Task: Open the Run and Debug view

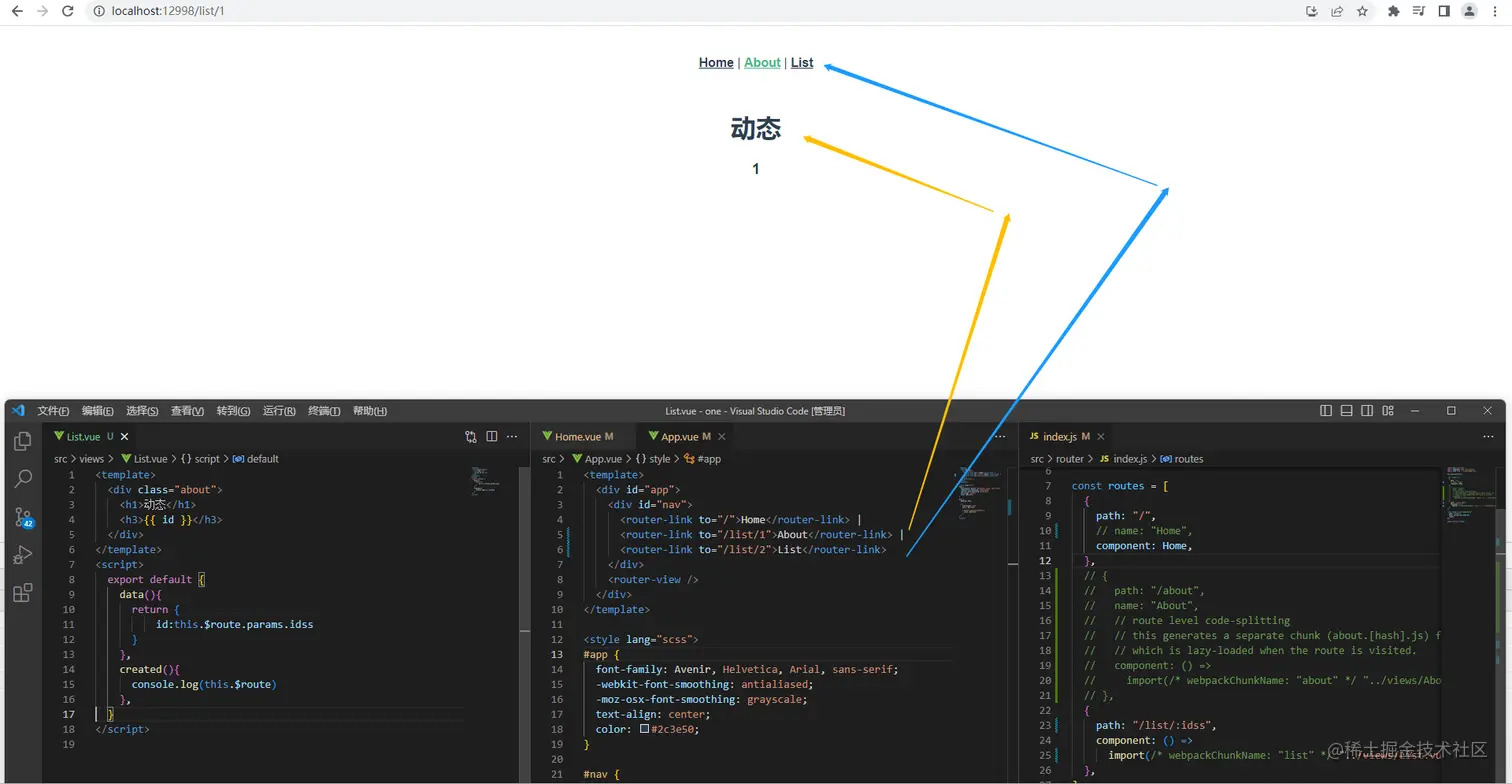Action: point(22,555)
